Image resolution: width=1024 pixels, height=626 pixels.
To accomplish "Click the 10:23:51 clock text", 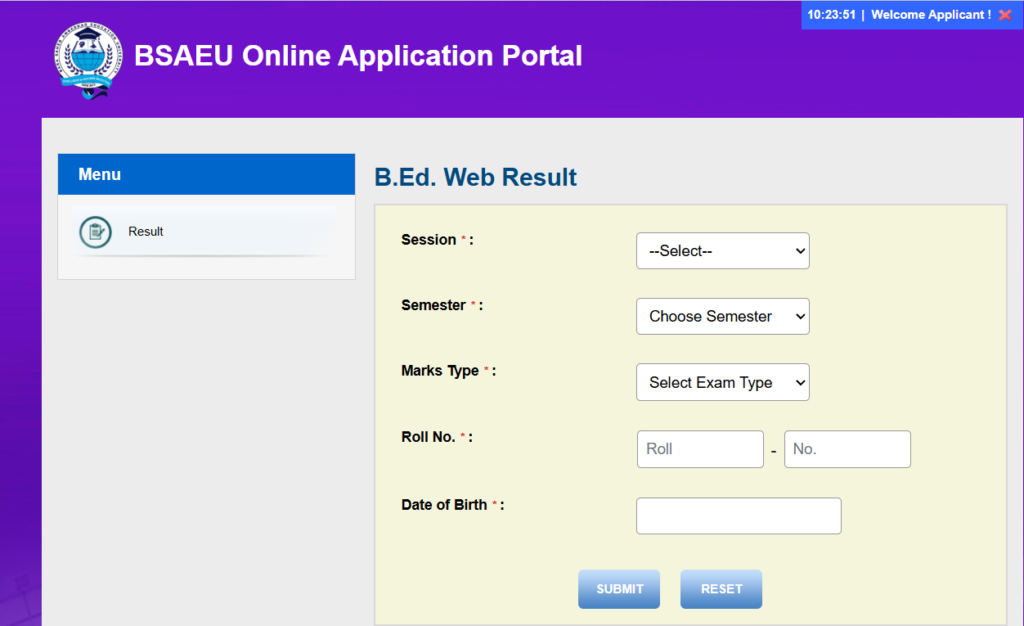I will [831, 14].
